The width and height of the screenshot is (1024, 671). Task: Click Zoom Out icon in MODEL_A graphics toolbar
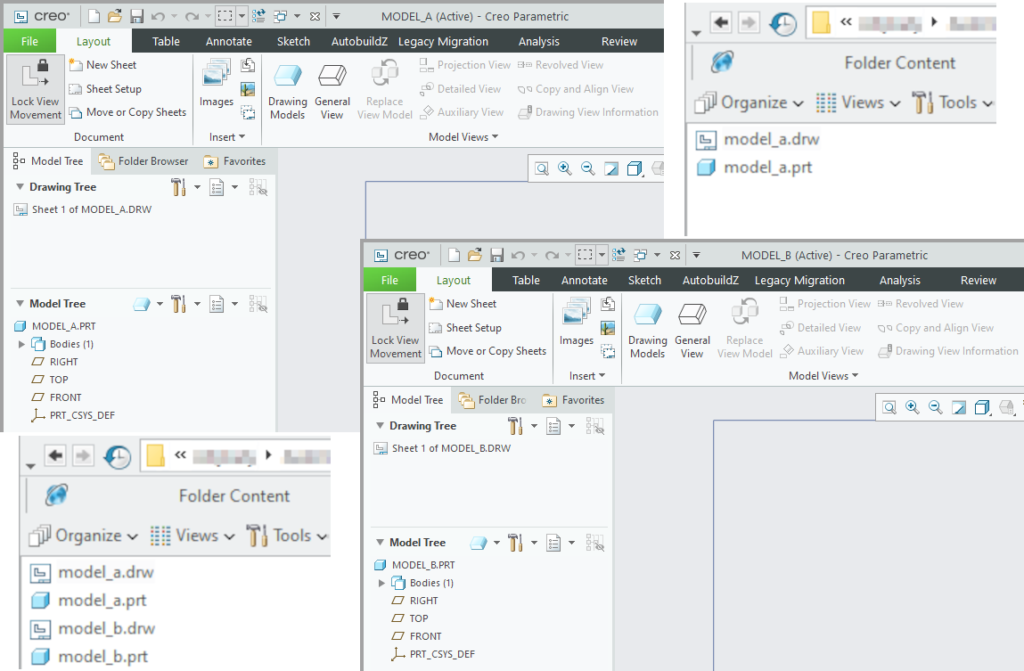[588, 169]
